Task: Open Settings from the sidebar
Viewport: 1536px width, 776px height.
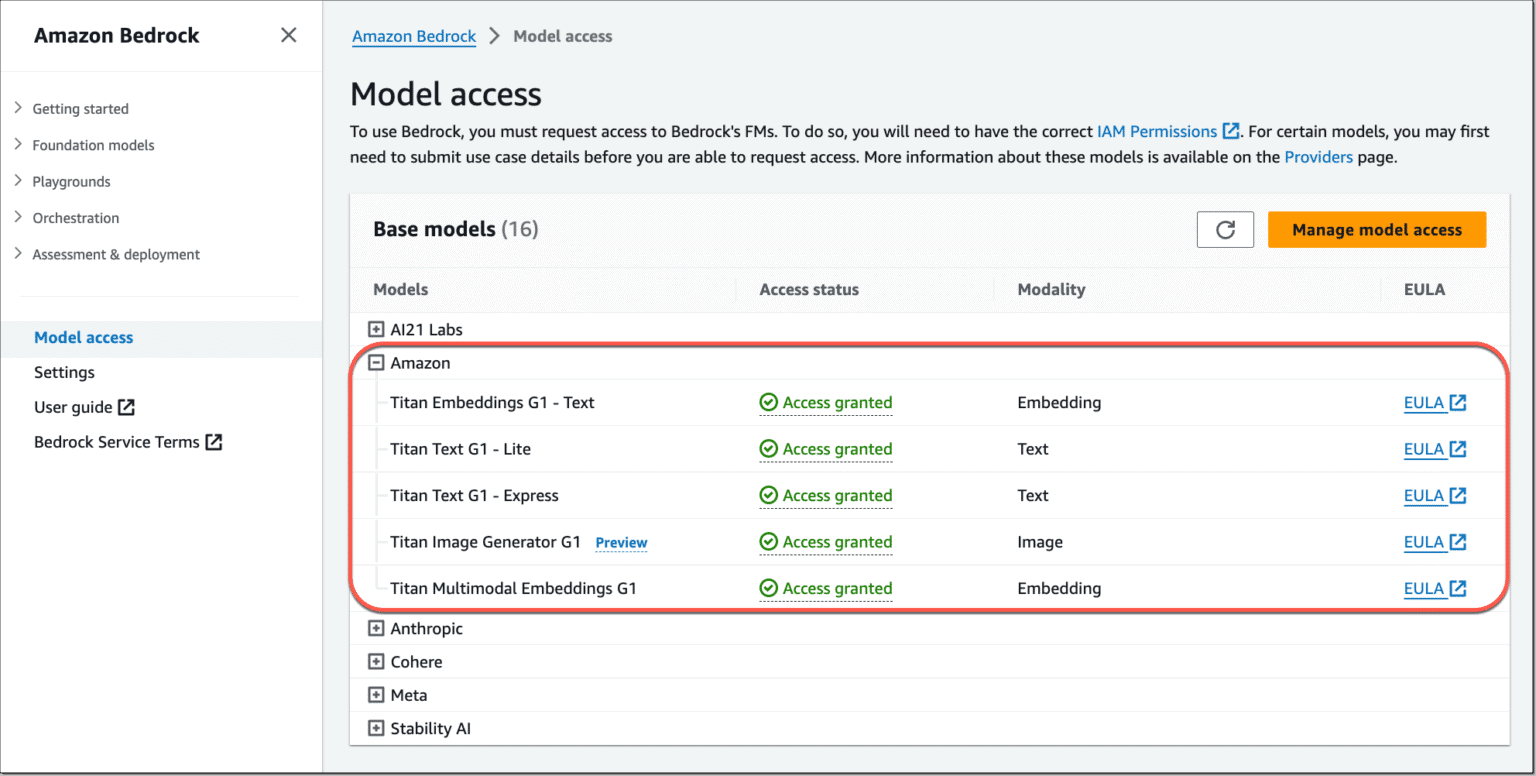Action: tap(64, 371)
